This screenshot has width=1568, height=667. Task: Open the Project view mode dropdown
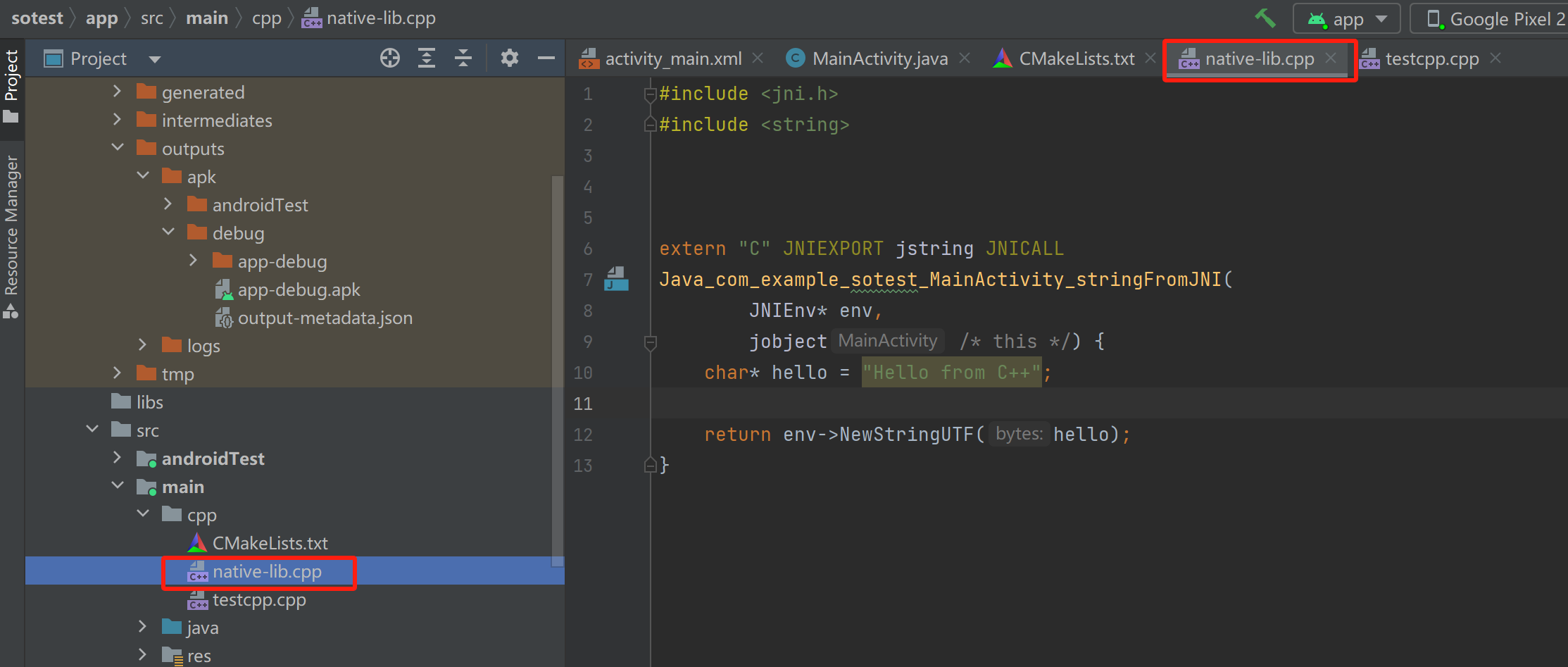click(x=155, y=59)
